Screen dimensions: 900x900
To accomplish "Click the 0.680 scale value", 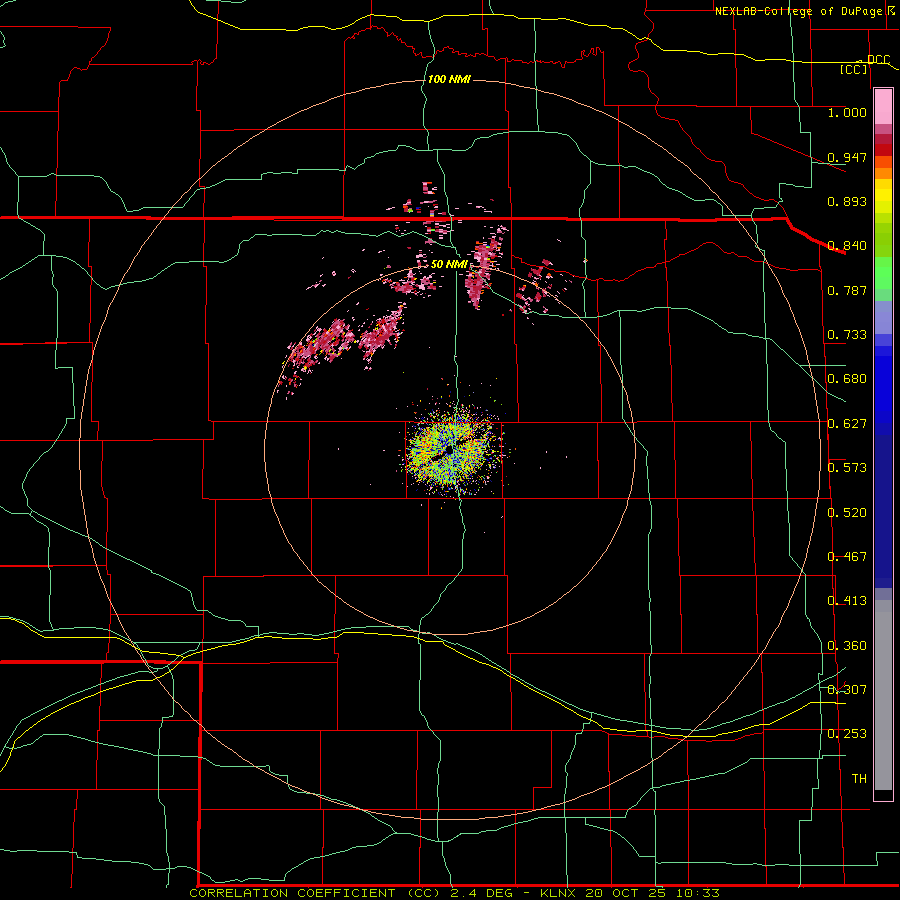I will point(847,379).
